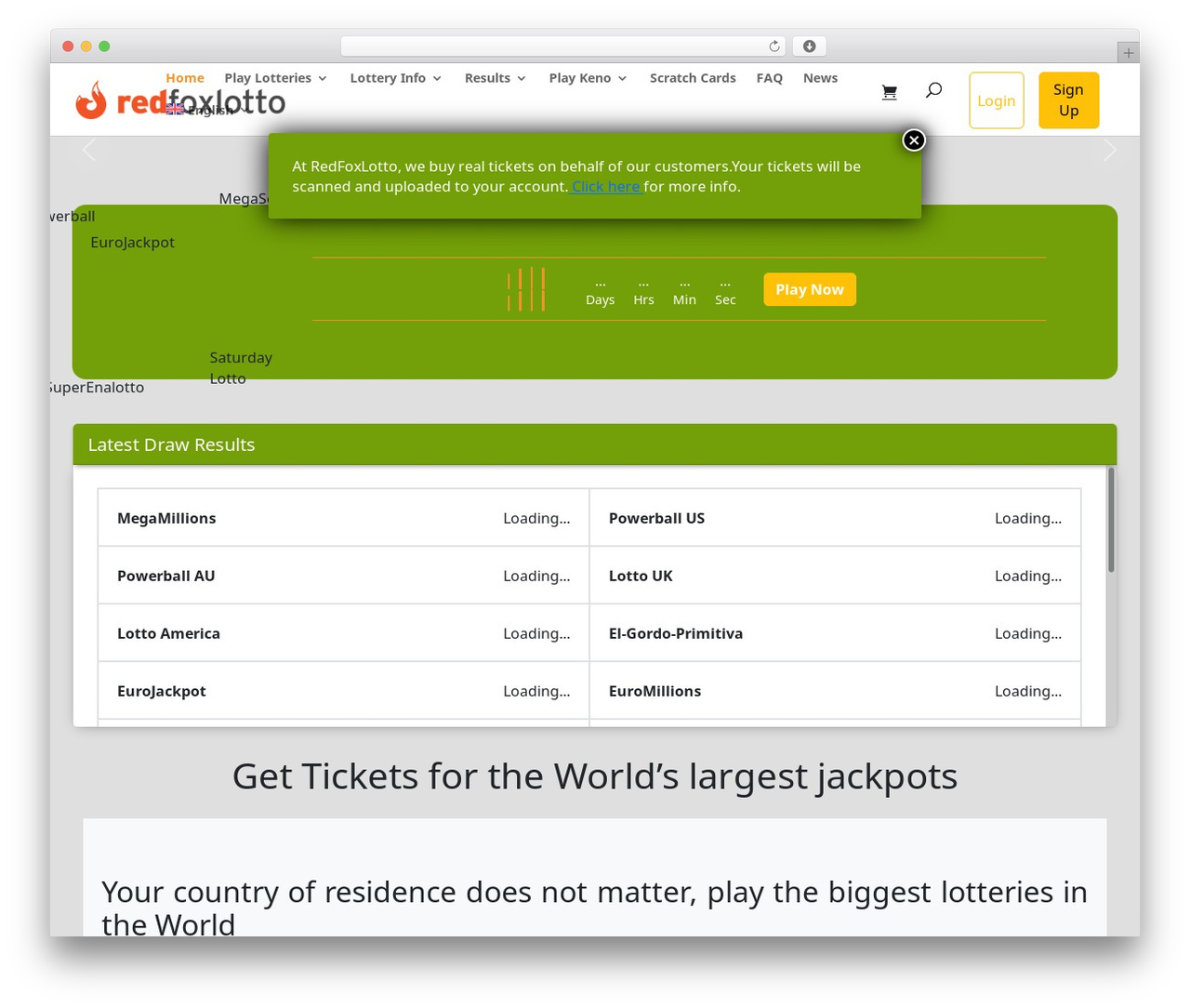Open the shopping cart icon

coord(890,91)
